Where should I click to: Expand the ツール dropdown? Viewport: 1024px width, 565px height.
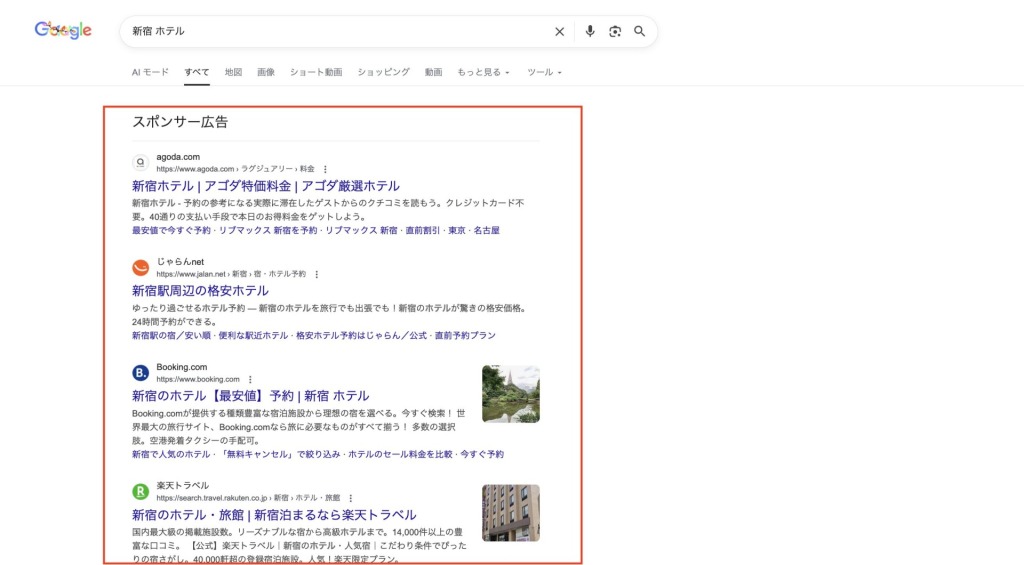pos(544,72)
